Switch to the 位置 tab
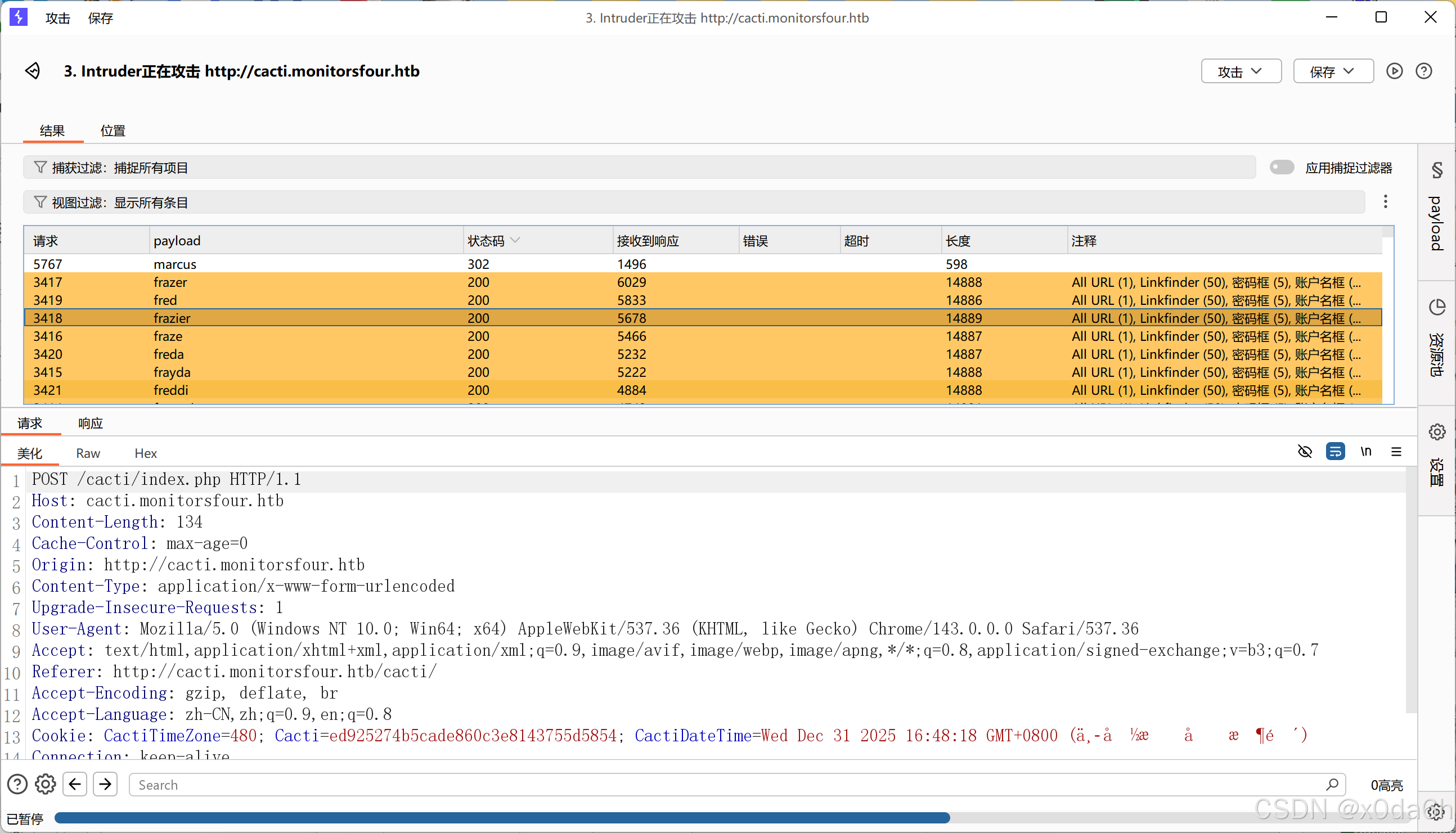 coord(113,130)
